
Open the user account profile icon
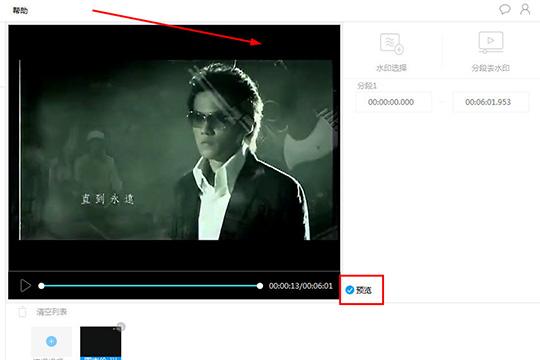pyautogui.click(x=525, y=9)
